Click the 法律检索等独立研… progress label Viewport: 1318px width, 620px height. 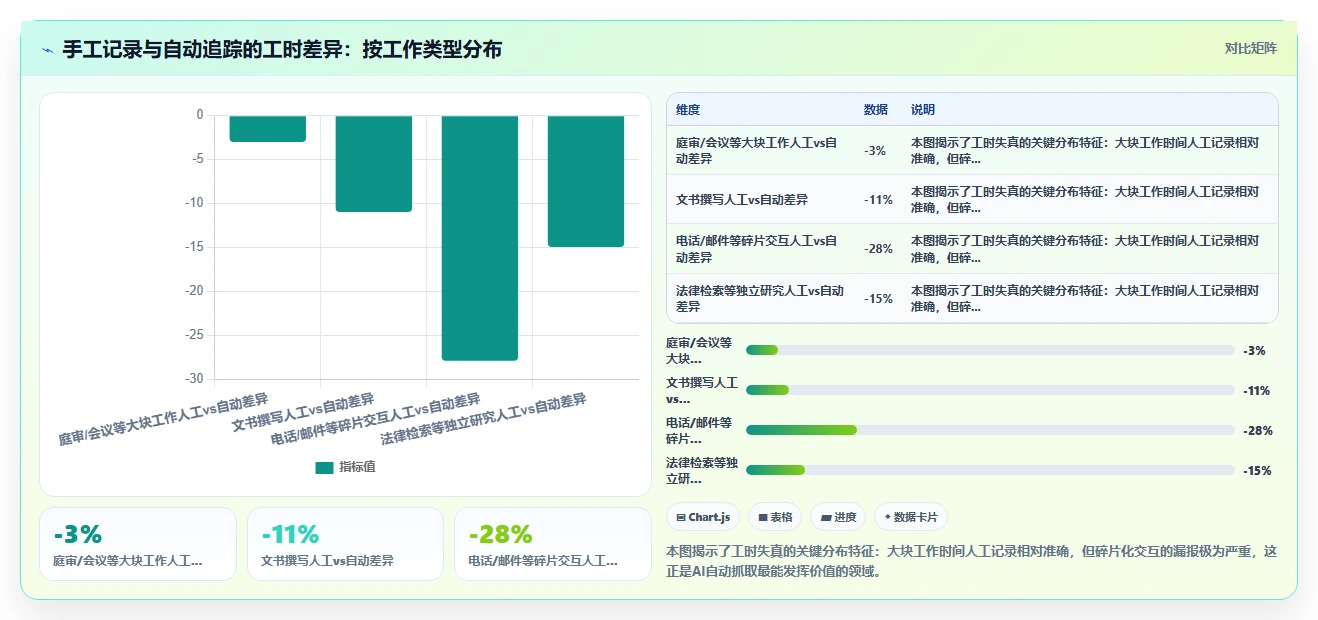pos(702,470)
